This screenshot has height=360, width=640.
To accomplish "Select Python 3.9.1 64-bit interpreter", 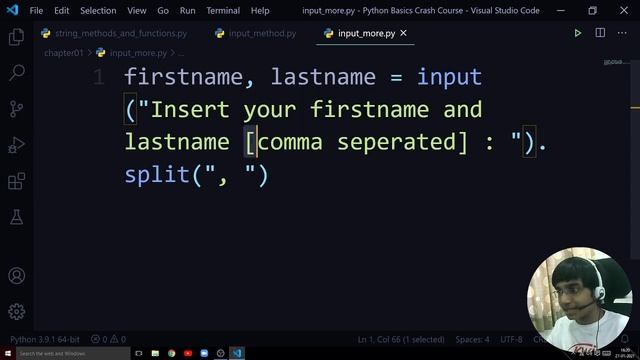I will pos(45,339).
